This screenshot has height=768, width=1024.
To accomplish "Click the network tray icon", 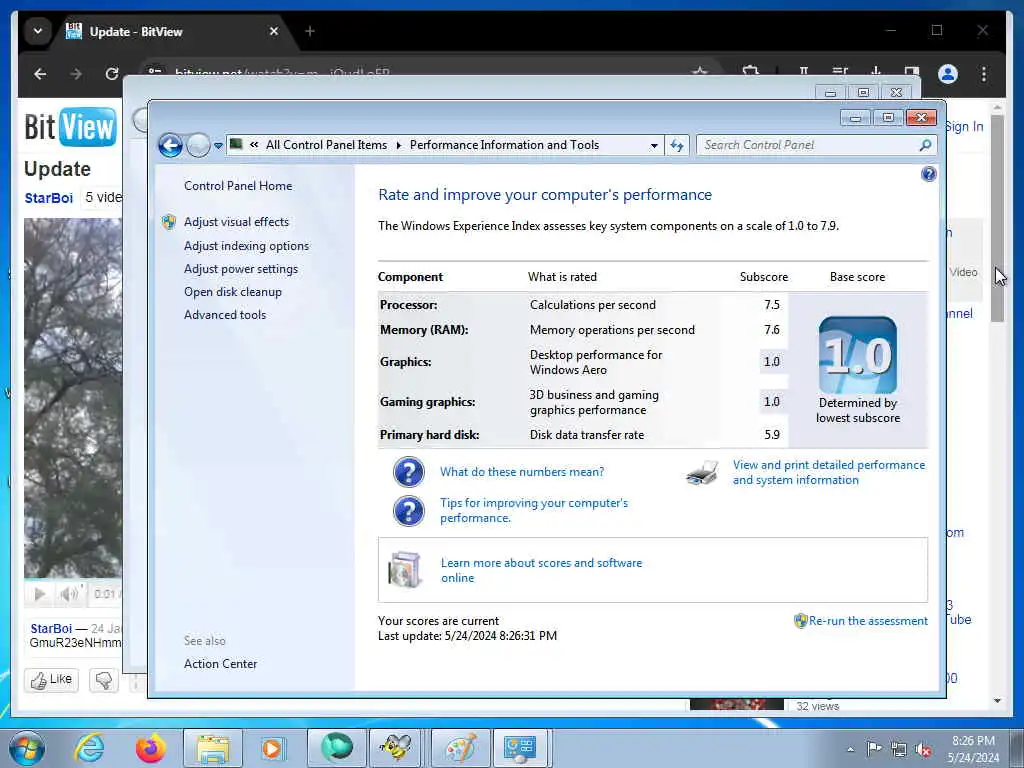I will (x=899, y=750).
